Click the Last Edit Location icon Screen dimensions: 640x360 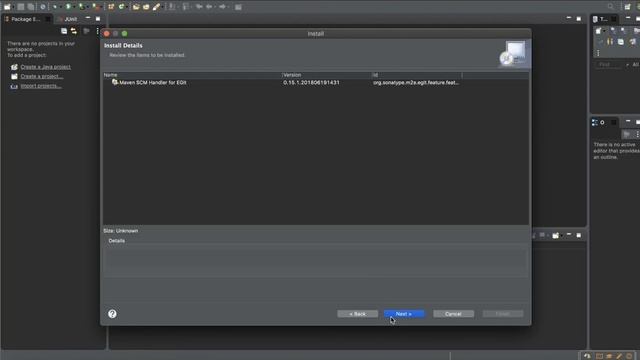click(199, 7)
